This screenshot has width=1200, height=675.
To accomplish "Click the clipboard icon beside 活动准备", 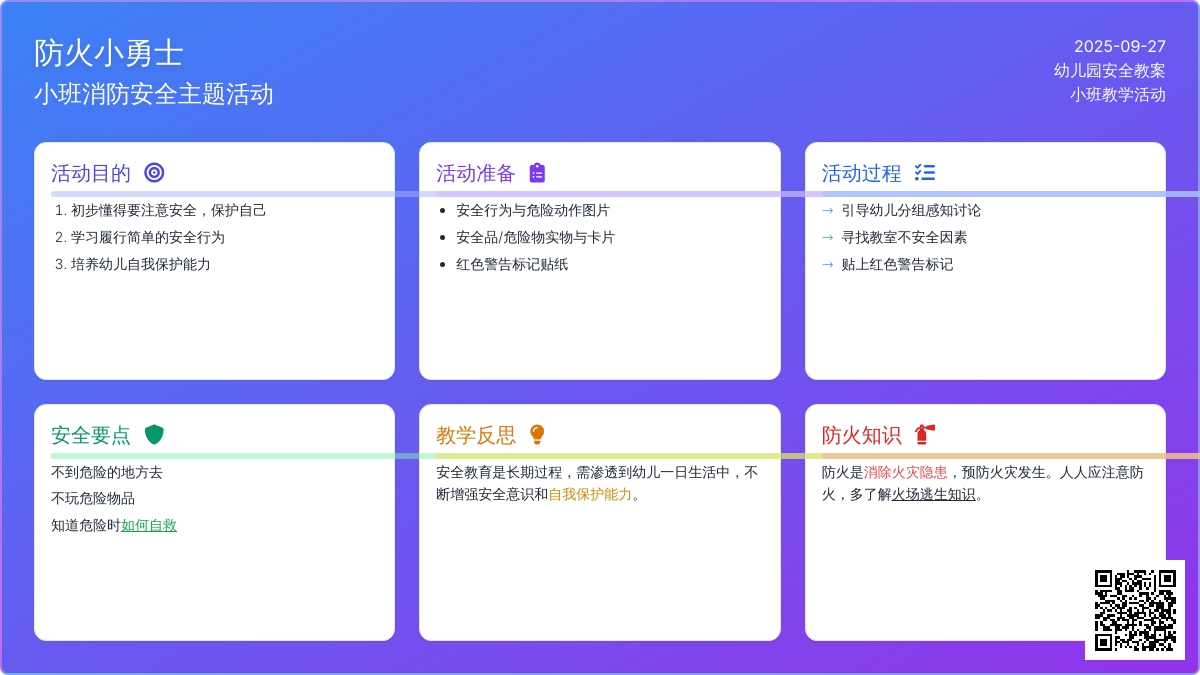I will [538, 173].
